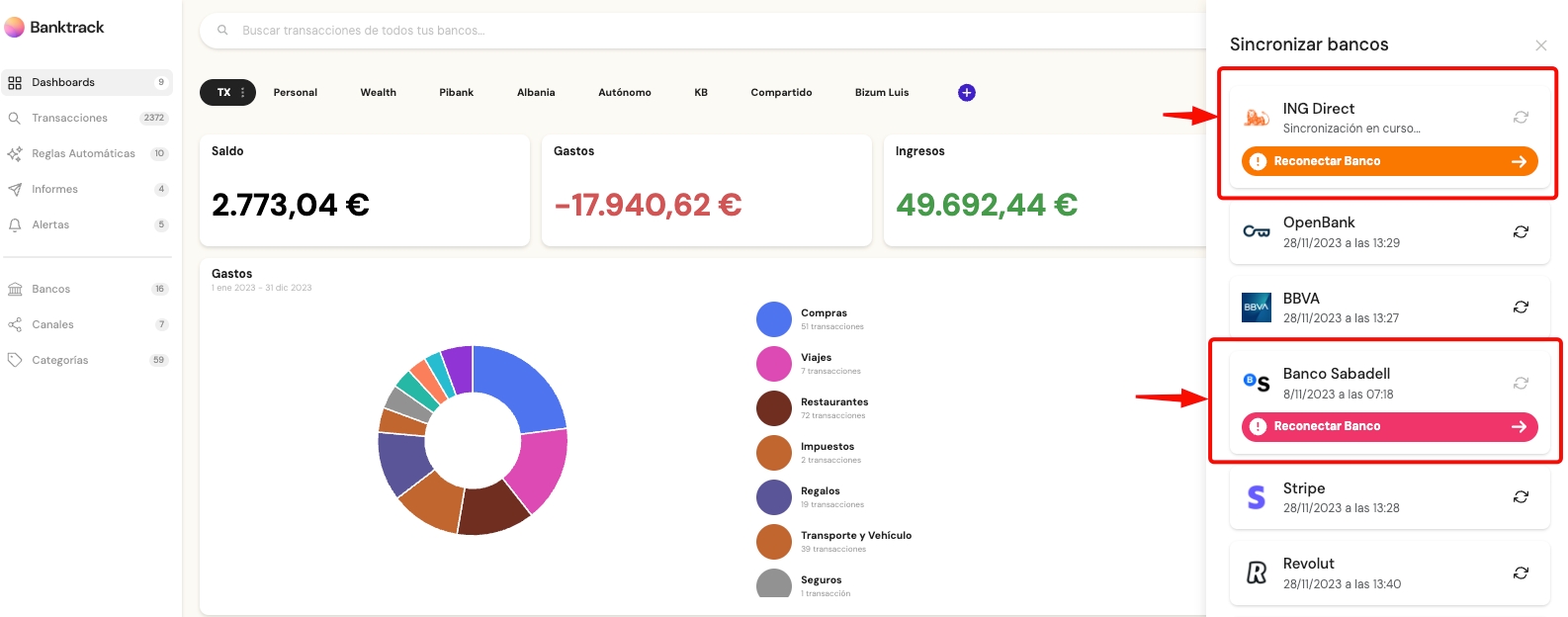The width and height of the screenshot is (1568, 617).
Task: Refresh the BBVA bank sync
Action: [1521, 308]
